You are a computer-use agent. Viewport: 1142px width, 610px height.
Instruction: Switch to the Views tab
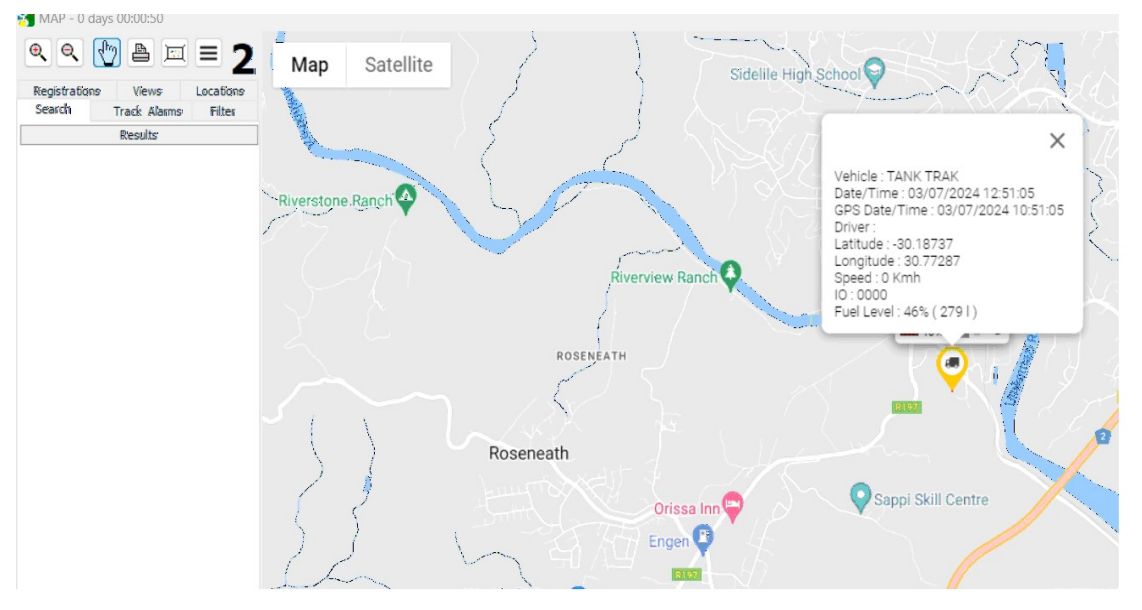coord(147,91)
